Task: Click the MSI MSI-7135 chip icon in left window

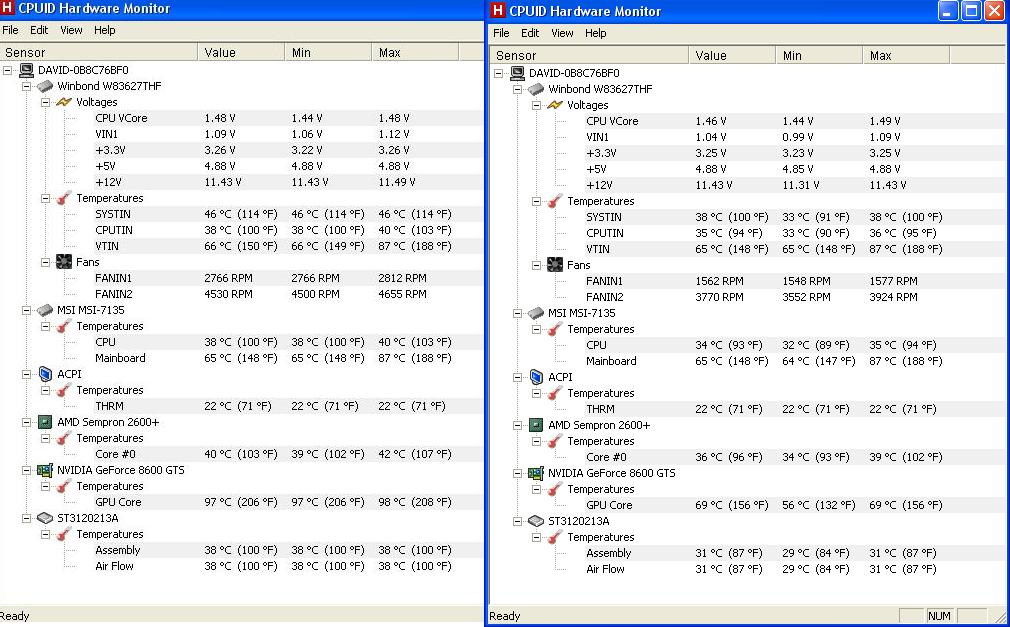Action: pos(44,310)
